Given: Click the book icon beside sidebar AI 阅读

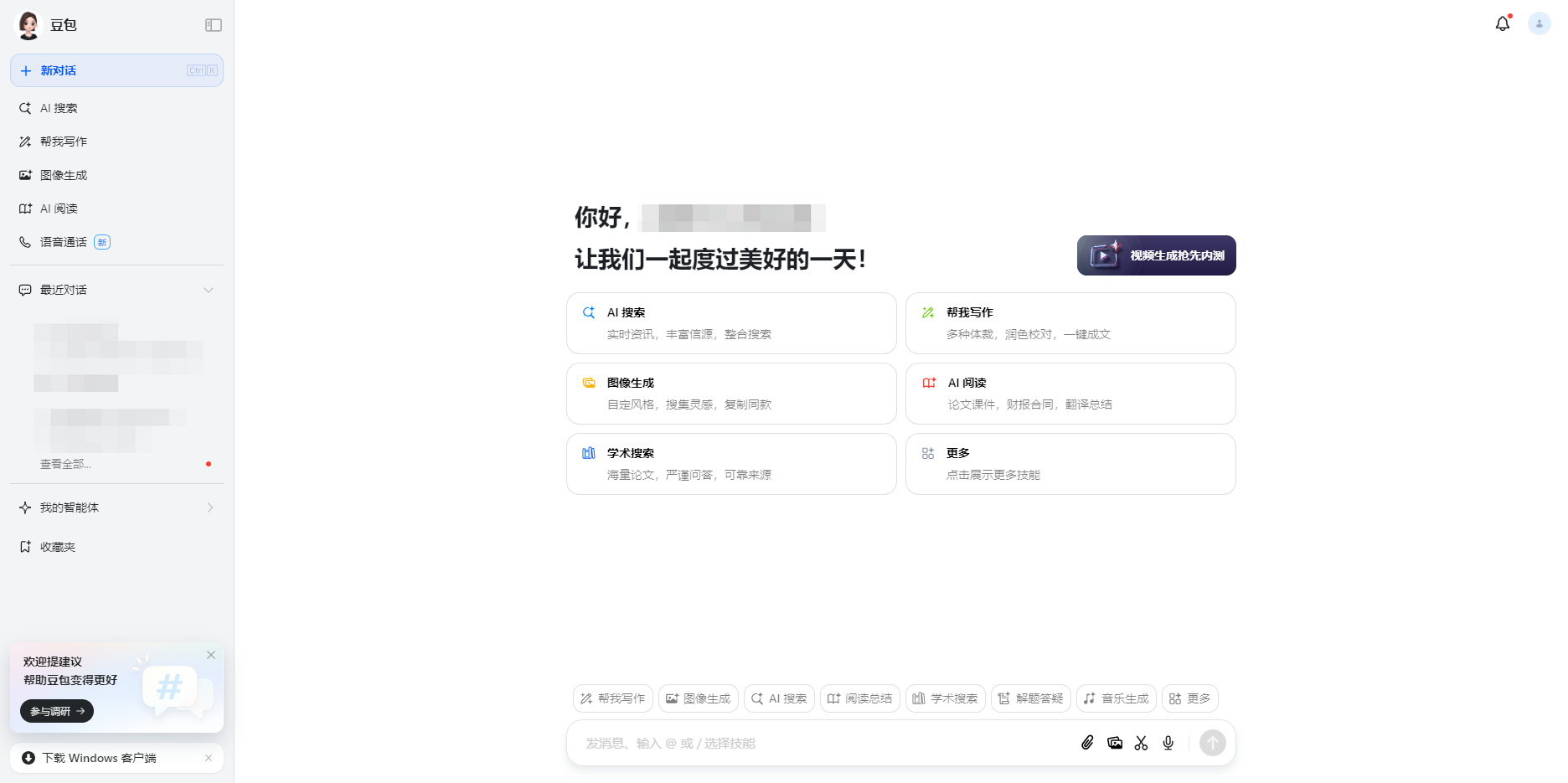Looking at the screenshot, I should coord(25,209).
